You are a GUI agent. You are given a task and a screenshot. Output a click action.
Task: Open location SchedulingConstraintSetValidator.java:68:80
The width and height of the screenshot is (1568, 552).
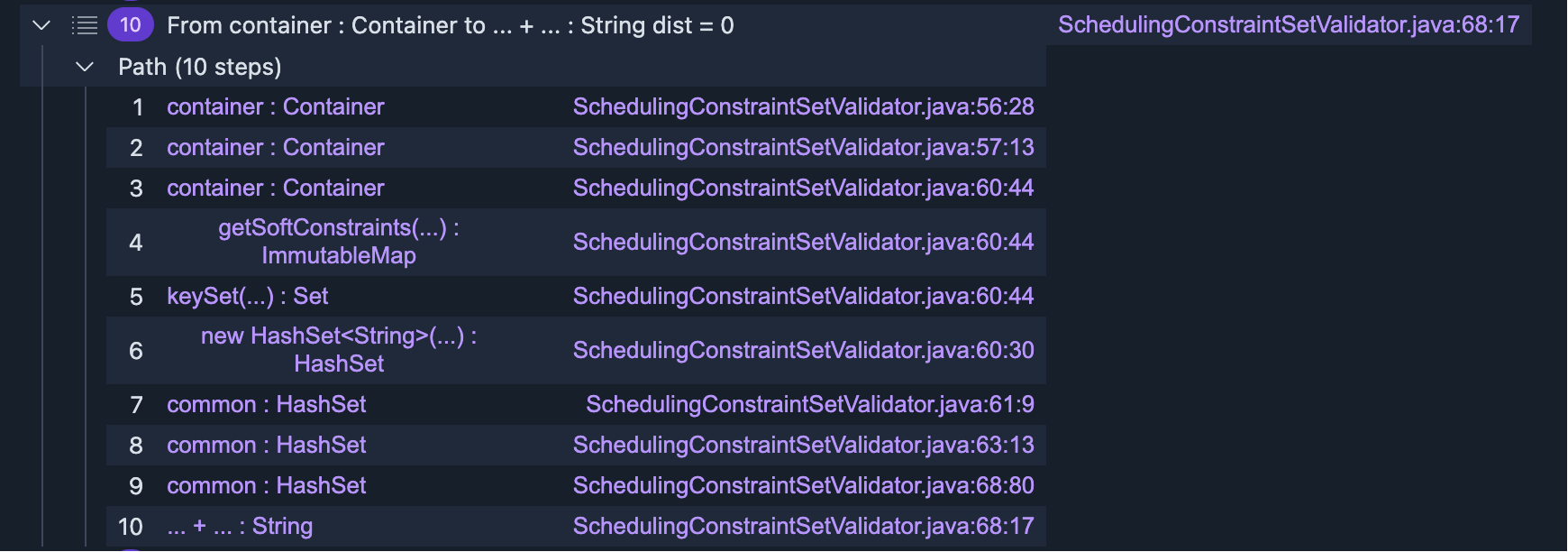pos(803,485)
